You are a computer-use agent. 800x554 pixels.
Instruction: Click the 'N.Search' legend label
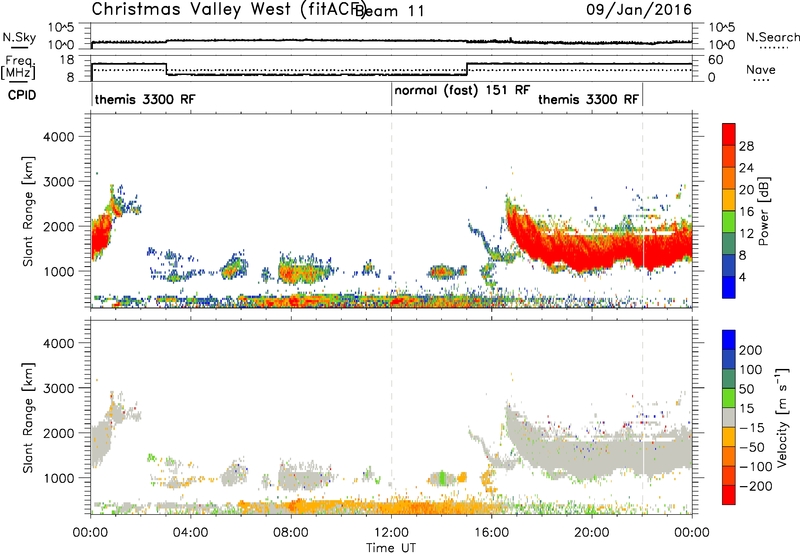pyautogui.click(x=772, y=37)
